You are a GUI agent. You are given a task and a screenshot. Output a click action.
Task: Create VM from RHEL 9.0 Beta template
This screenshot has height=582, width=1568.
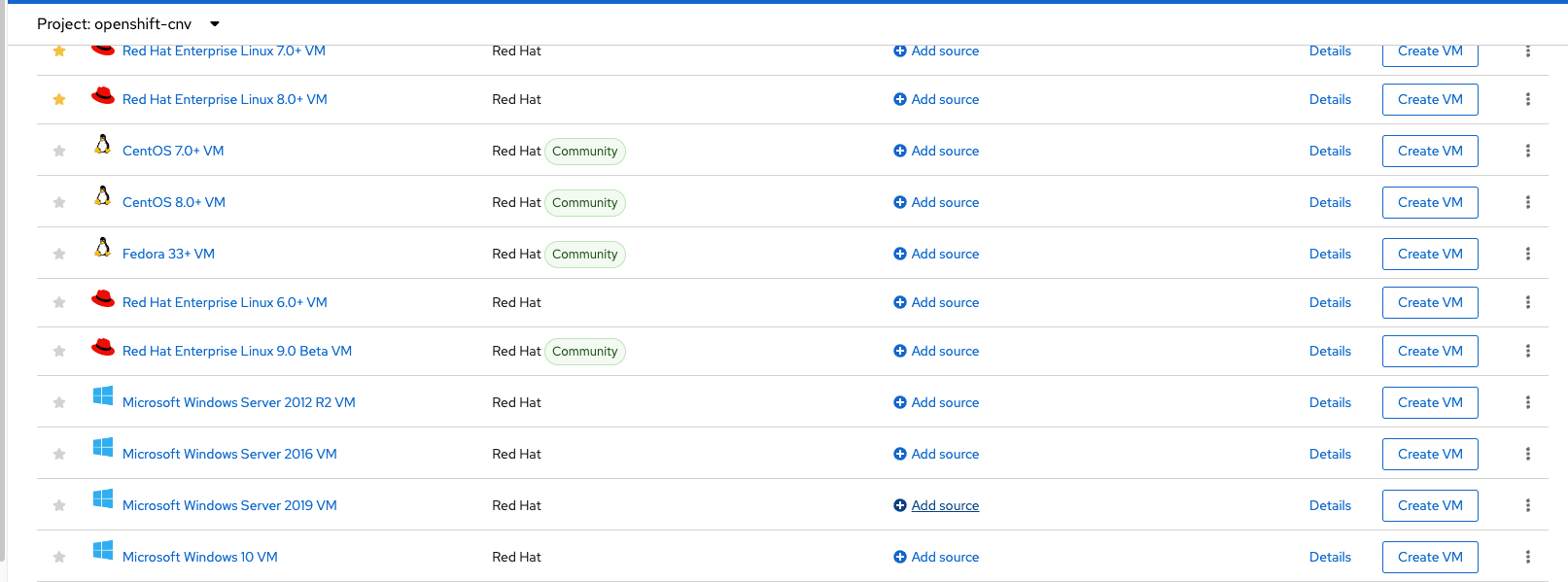click(1430, 351)
